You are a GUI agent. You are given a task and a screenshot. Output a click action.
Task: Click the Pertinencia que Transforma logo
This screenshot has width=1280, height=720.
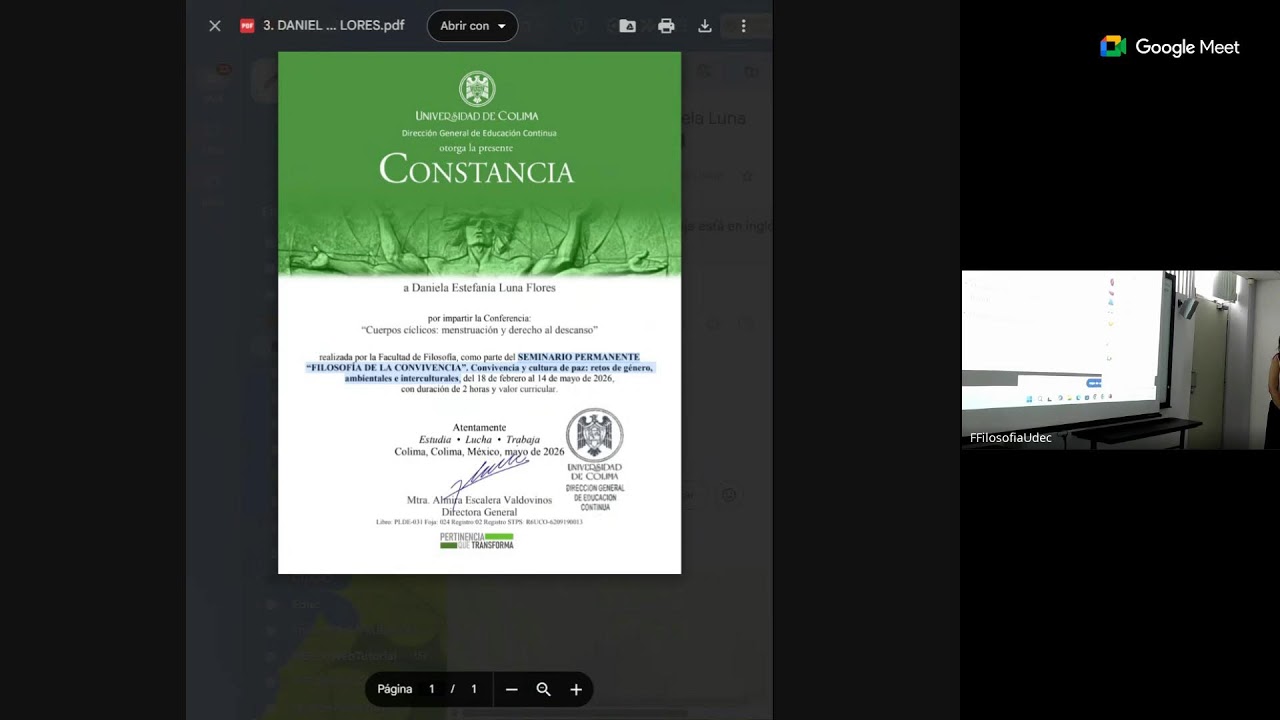pos(477,541)
